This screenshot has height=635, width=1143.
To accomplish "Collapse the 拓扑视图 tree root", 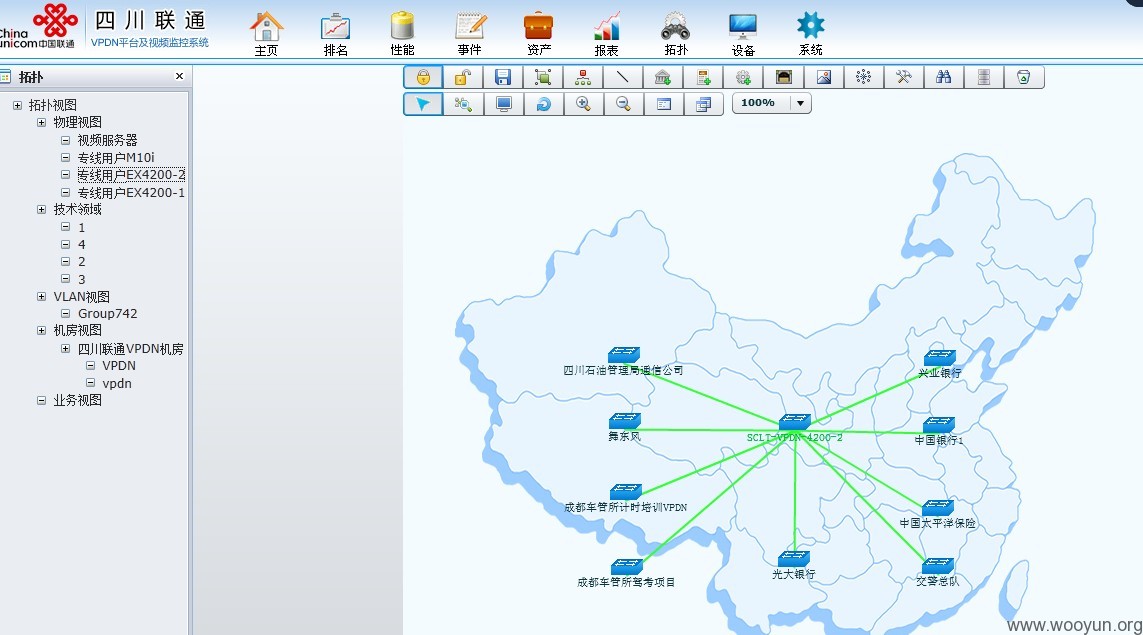I will pos(17,105).
